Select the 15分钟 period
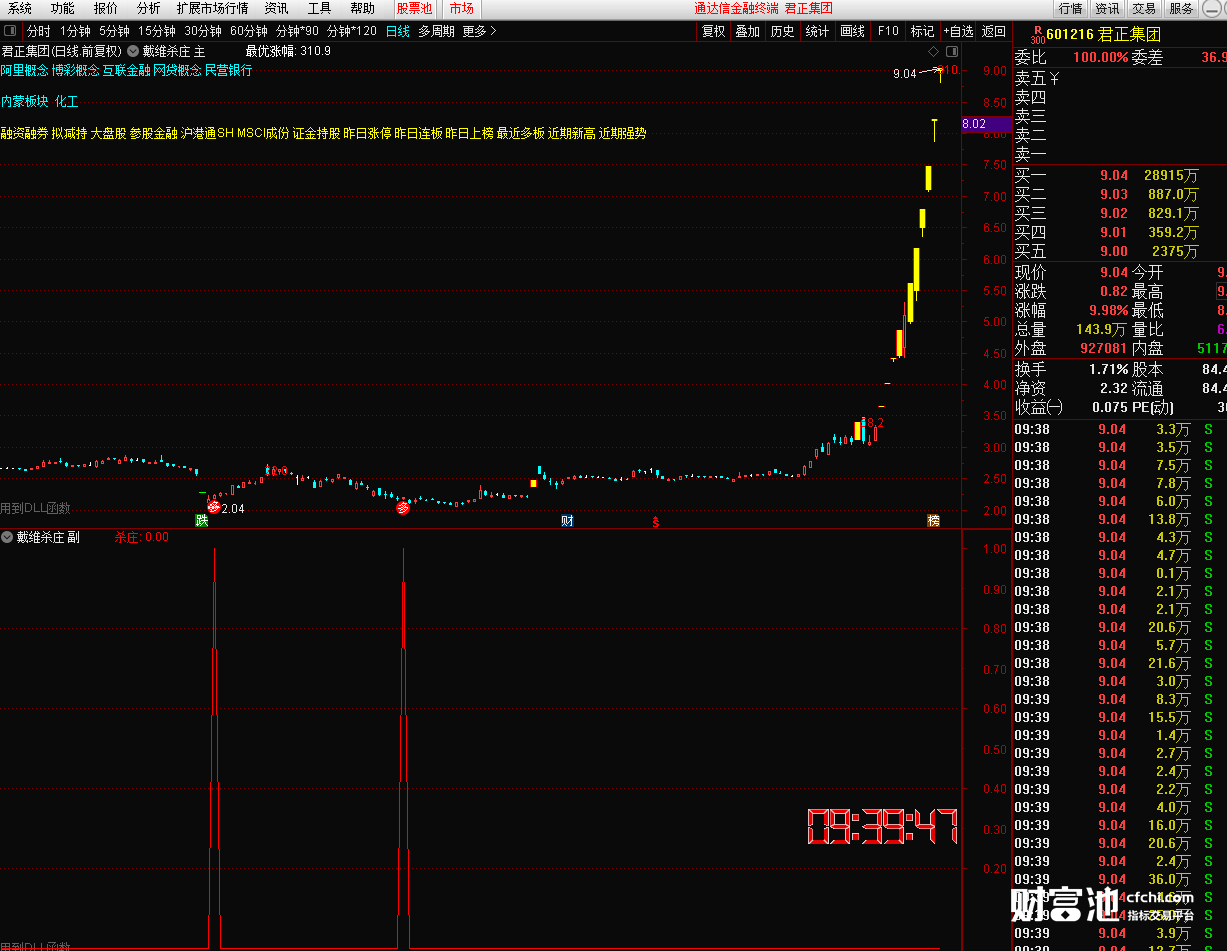 click(x=157, y=31)
